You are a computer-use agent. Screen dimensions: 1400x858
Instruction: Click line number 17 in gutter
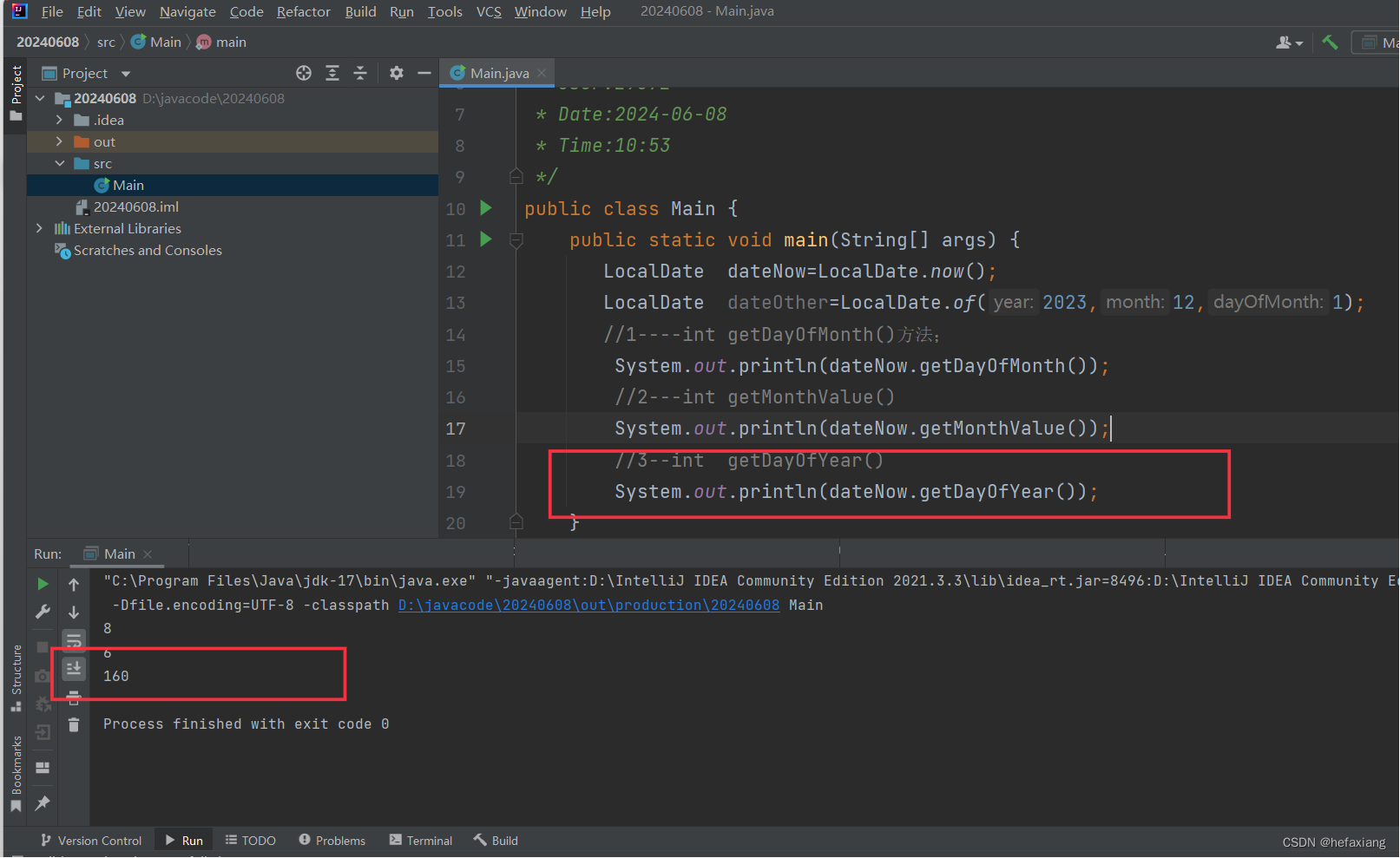point(456,429)
